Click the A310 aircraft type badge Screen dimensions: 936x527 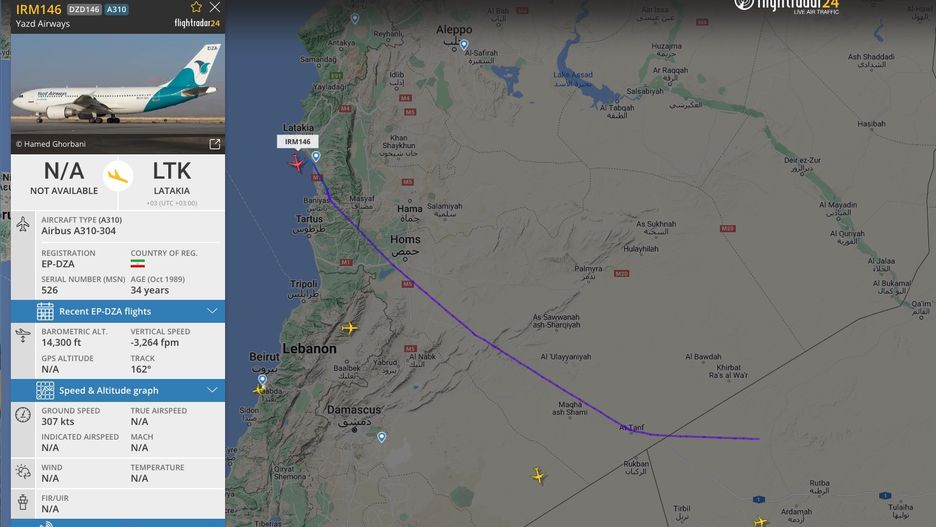pos(116,10)
